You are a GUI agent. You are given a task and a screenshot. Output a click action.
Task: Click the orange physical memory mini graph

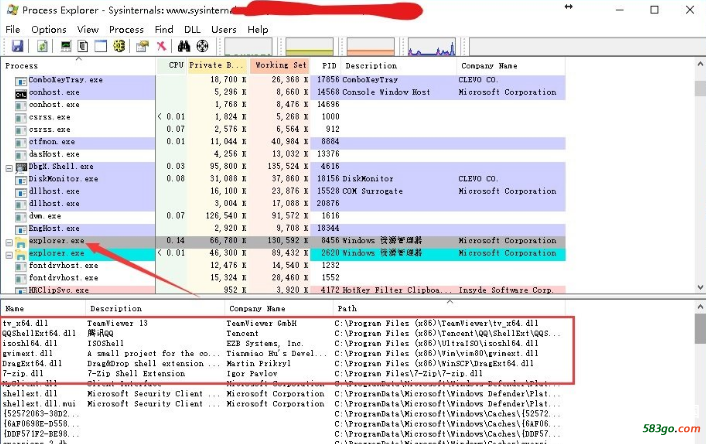371,46
